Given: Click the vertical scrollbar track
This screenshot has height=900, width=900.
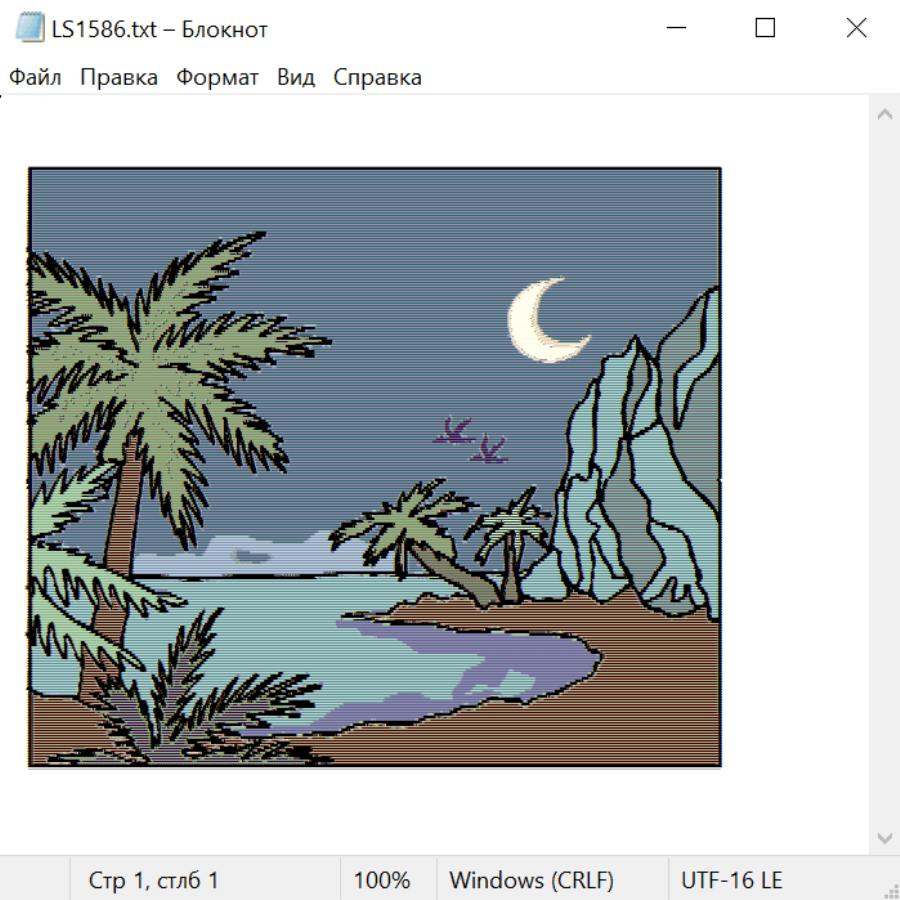Looking at the screenshot, I should [x=885, y=476].
